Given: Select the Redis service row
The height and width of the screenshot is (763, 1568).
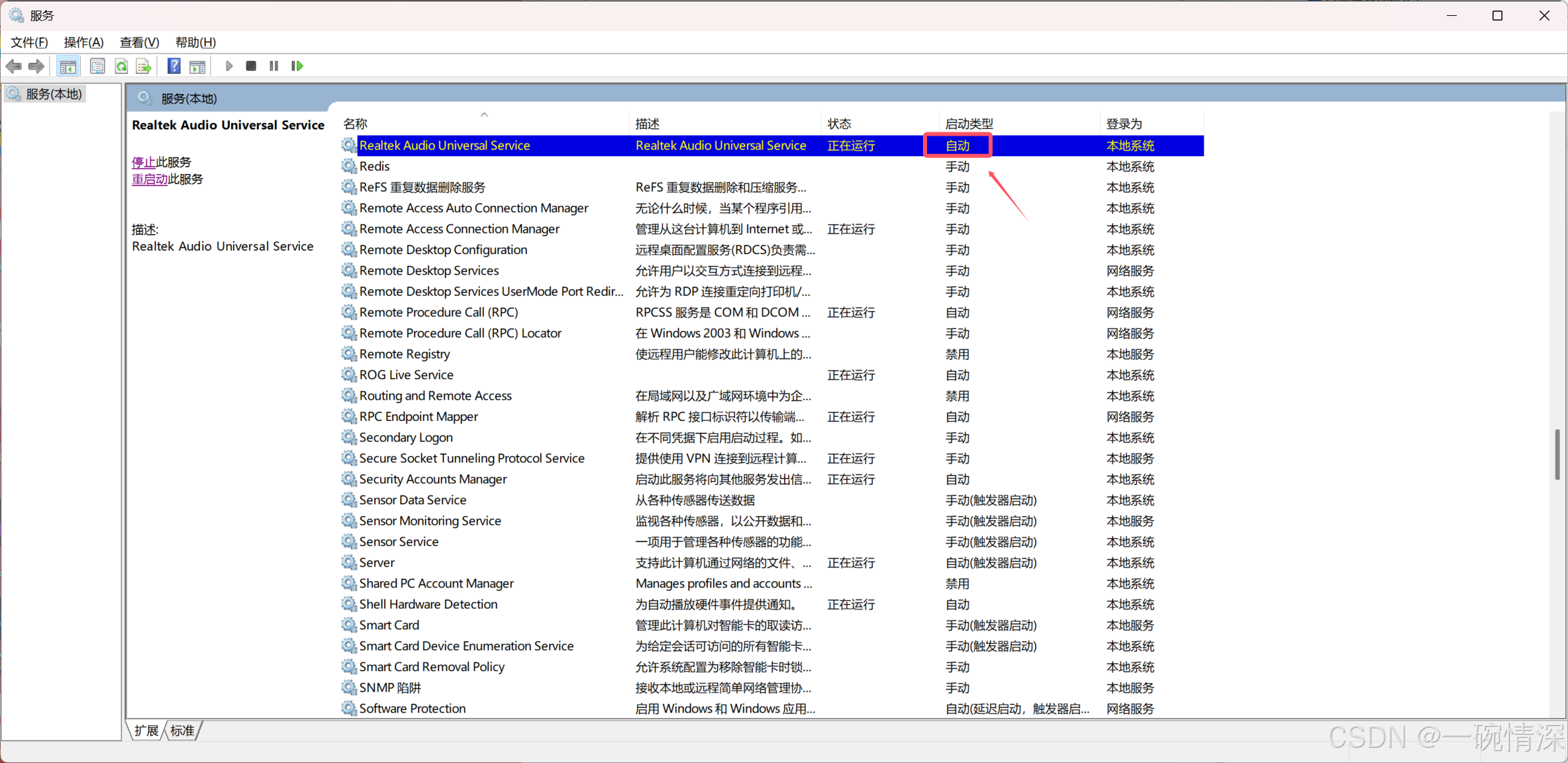Looking at the screenshot, I should [x=375, y=167].
